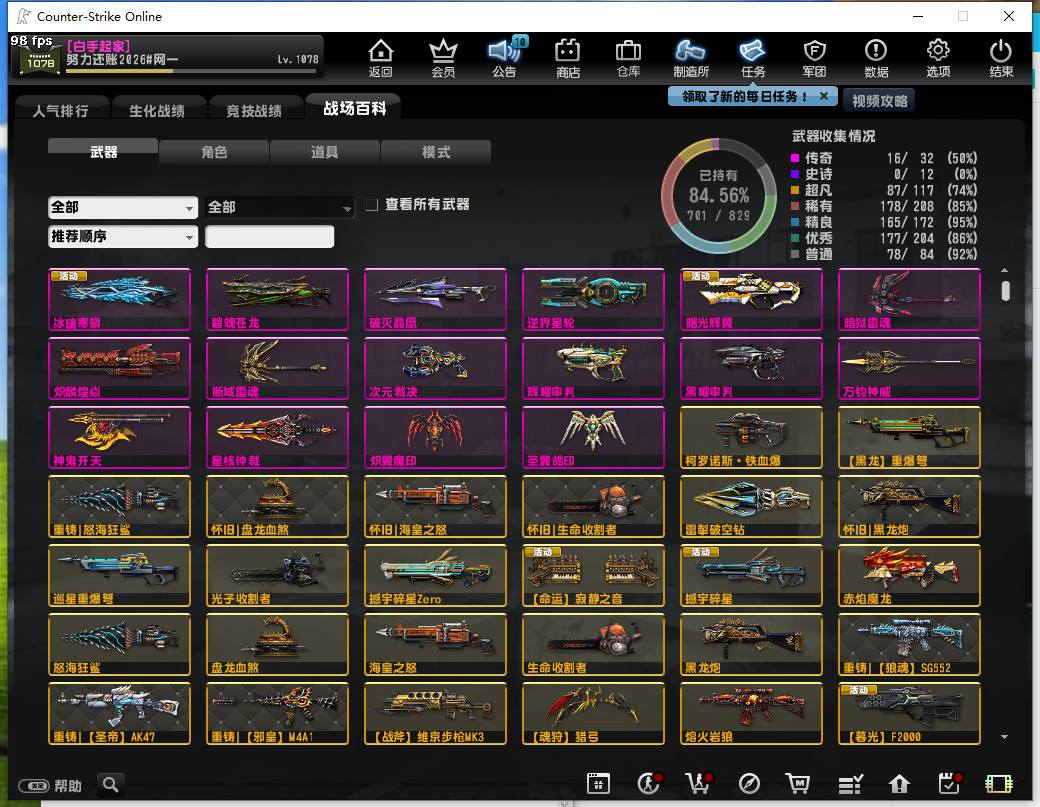Open the 军团 clan shield icon
Image resolution: width=1040 pixels, height=807 pixels.
point(814,58)
